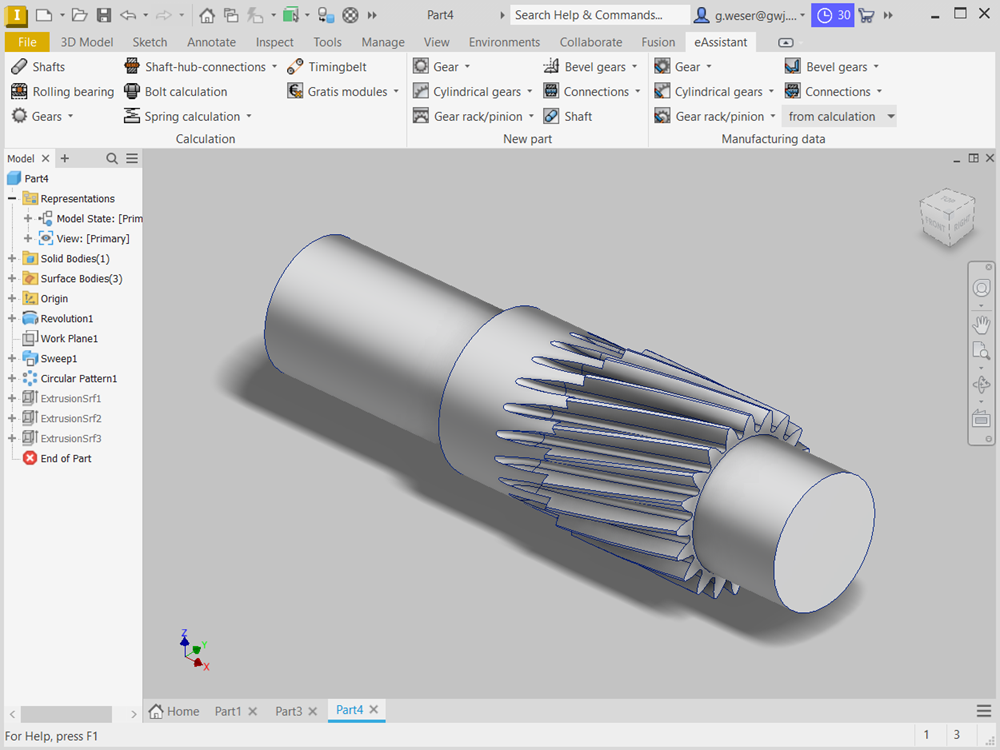Image resolution: width=1000 pixels, height=750 pixels.
Task: Launch the Rolling bearing calculation
Action: tap(63, 92)
